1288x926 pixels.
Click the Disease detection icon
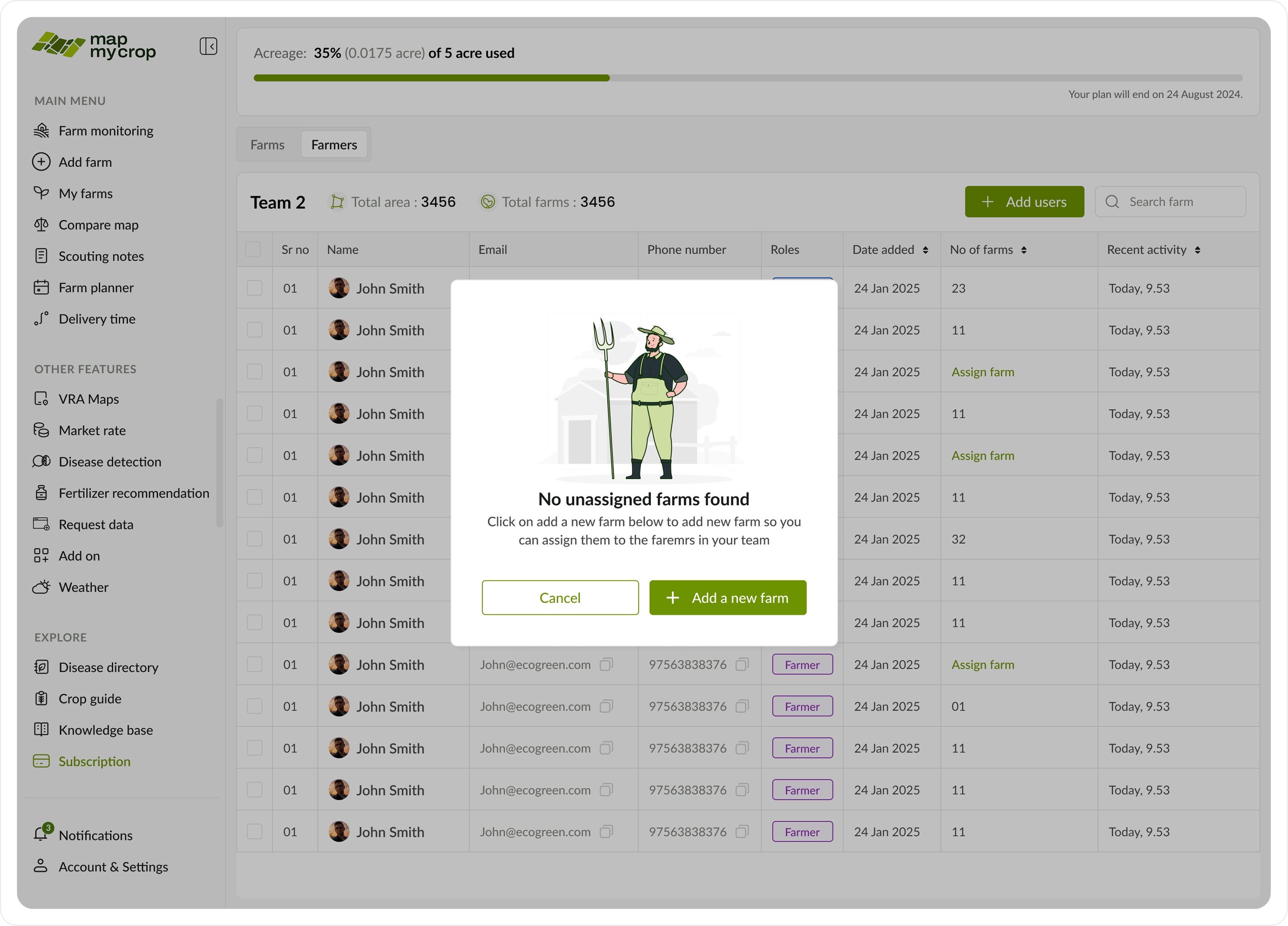41,461
